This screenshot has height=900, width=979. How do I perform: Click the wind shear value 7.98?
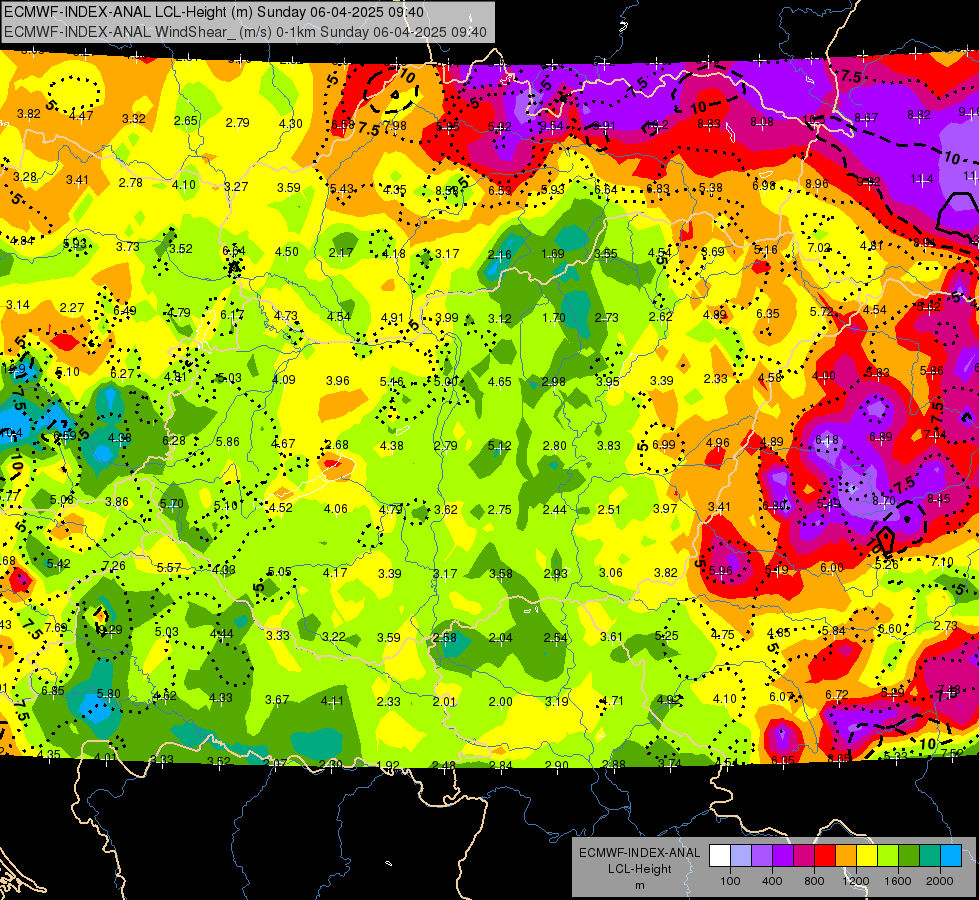(395, 126)
